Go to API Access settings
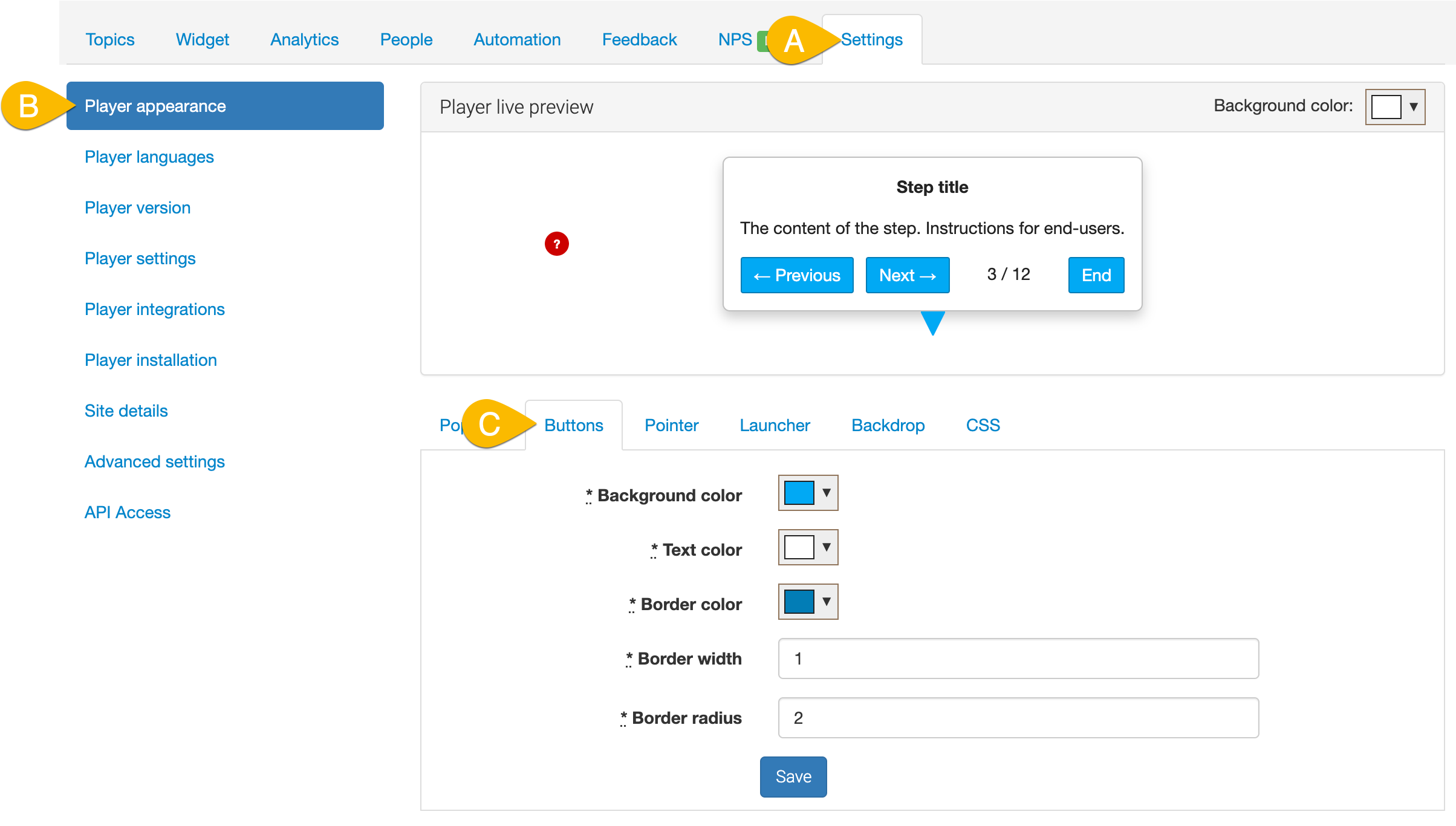 (128, 513)
